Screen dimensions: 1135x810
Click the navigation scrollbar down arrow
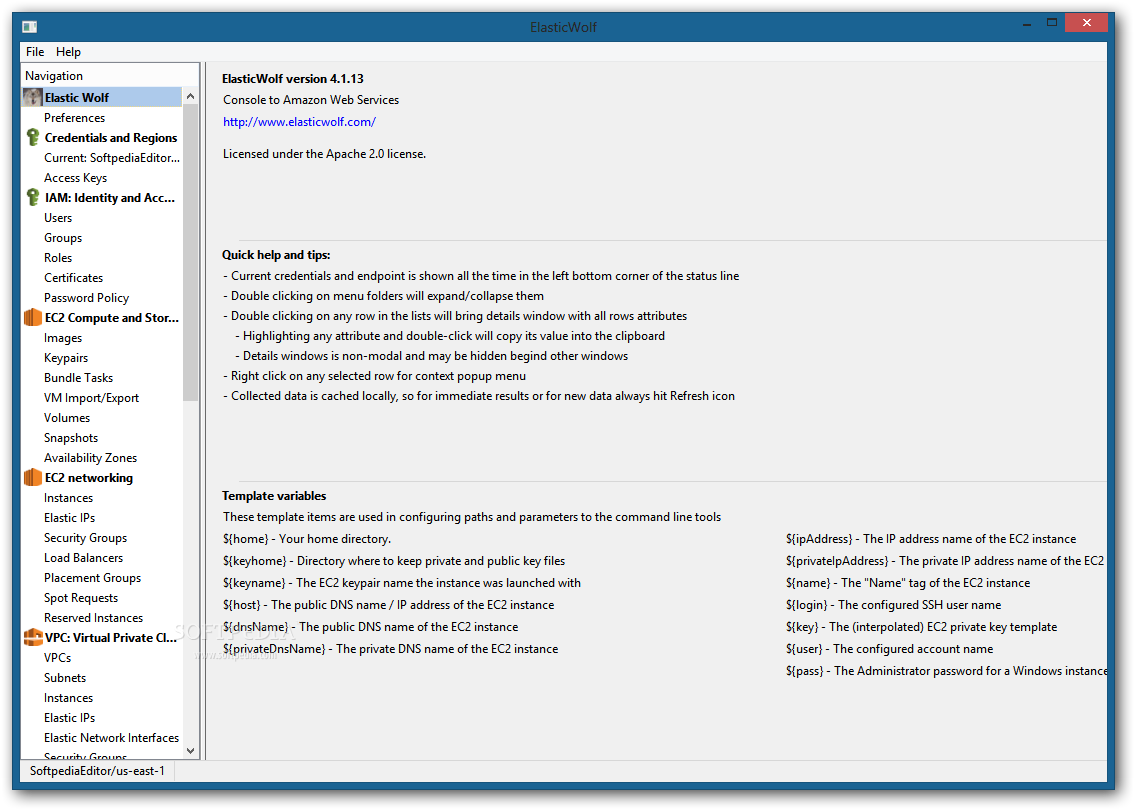[x=190, y=751]
